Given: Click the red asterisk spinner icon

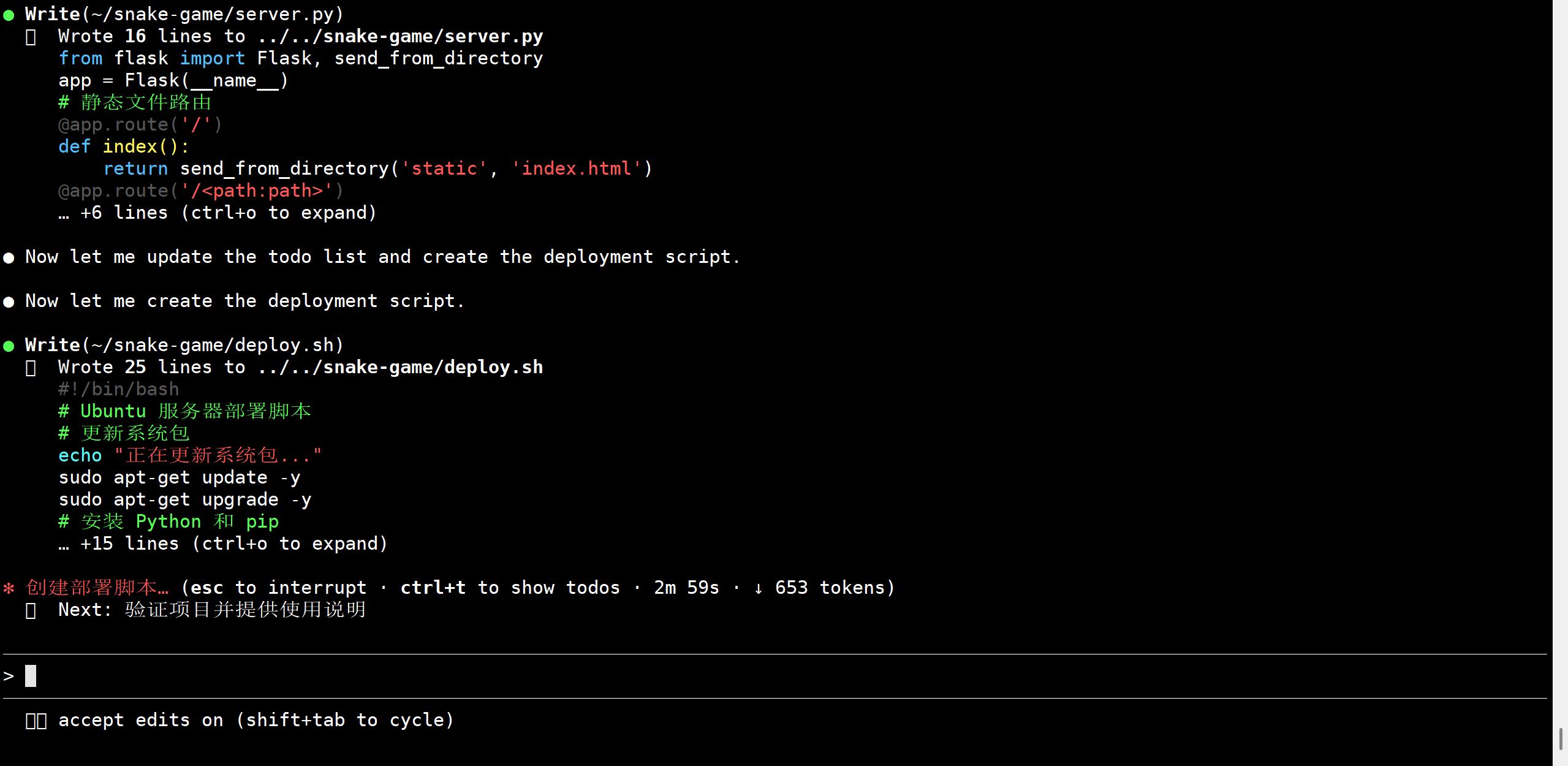Looking at the screenshot, I should click(x=9, y=588).
